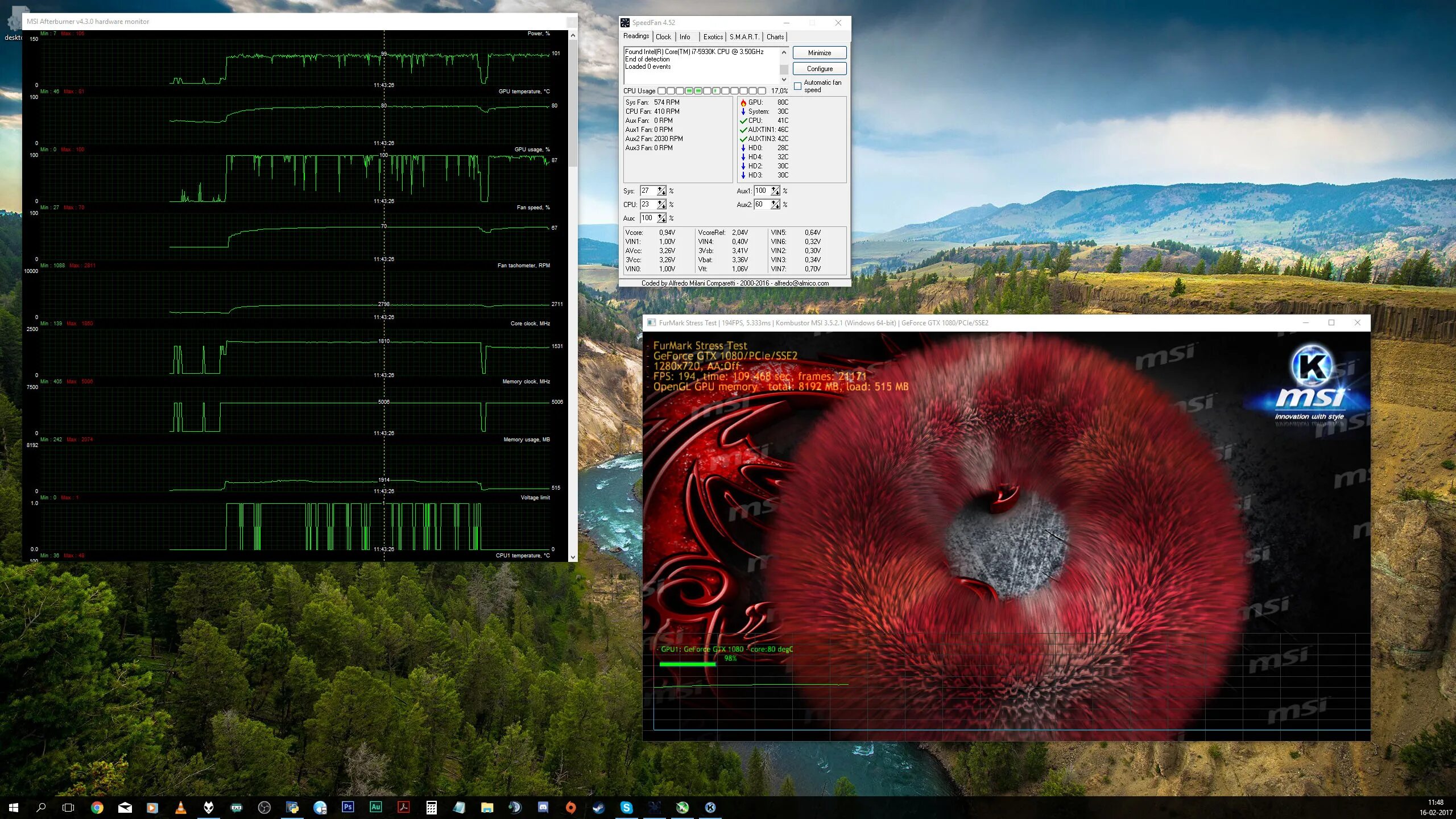Viewport: 1456px width, 819px height.
Task: Enable Automatic fan speed checkbox
Action: (x=798, y=86)
